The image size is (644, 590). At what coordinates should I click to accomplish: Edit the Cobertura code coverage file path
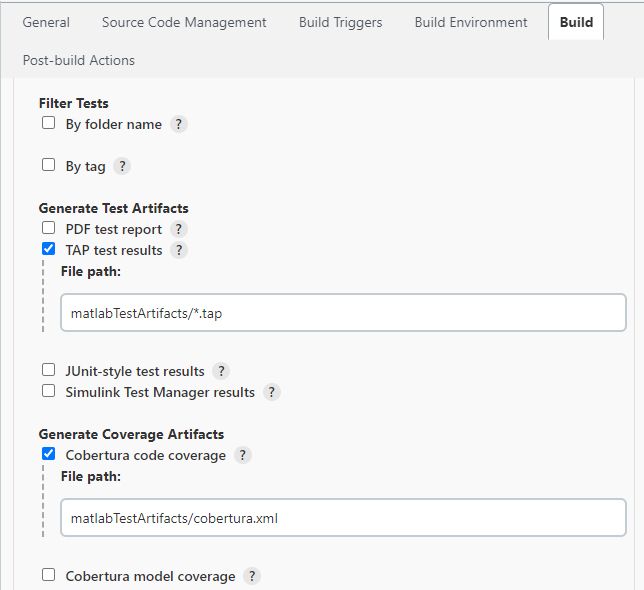tap(343, 517)
